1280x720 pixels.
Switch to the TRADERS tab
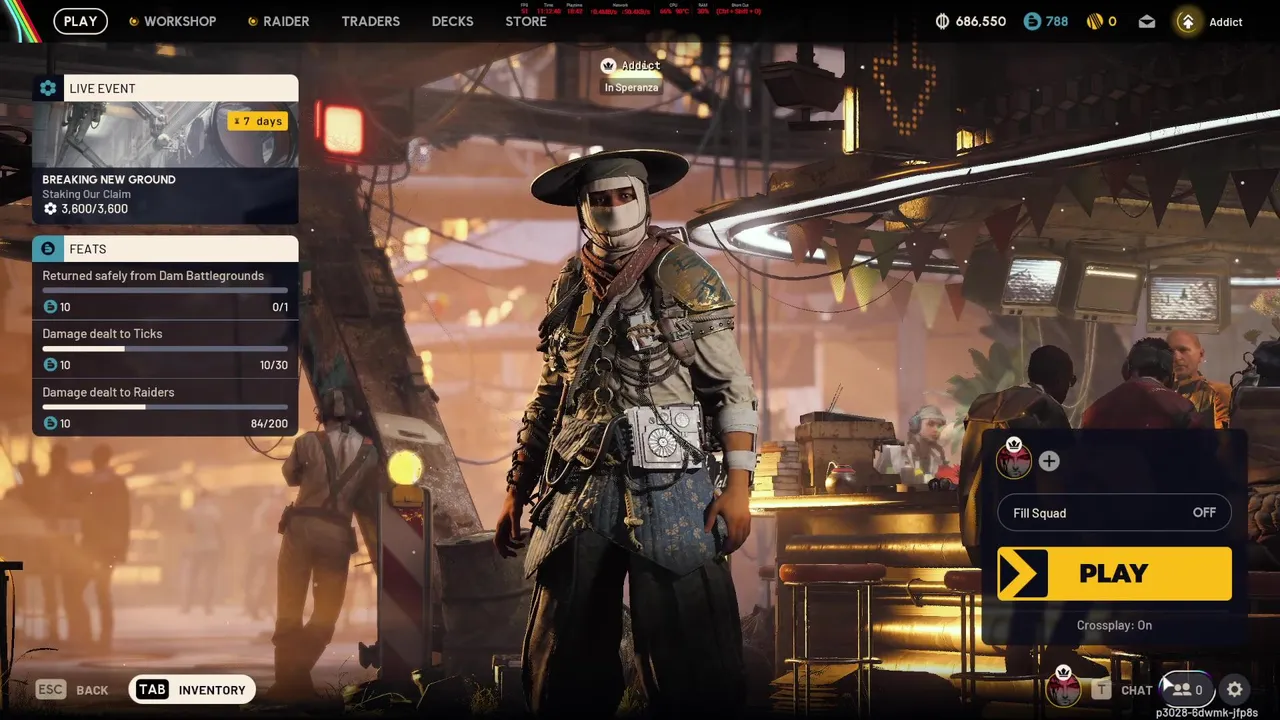tap(370, 21)
